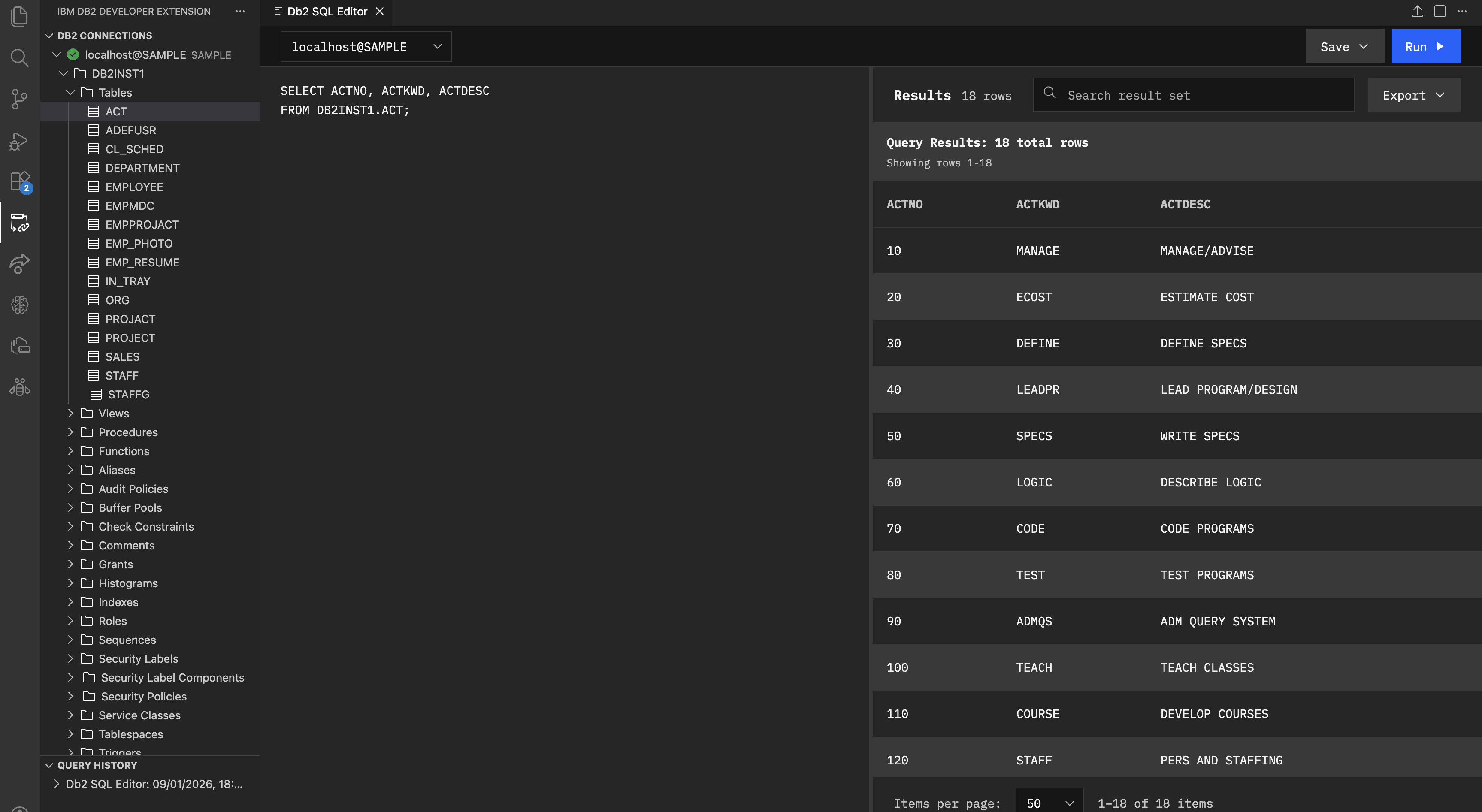The height and width of the screenshot is (812, 1482).
Task: Open the Explorer view in the activity bar
Action: (x=20, y=17)
